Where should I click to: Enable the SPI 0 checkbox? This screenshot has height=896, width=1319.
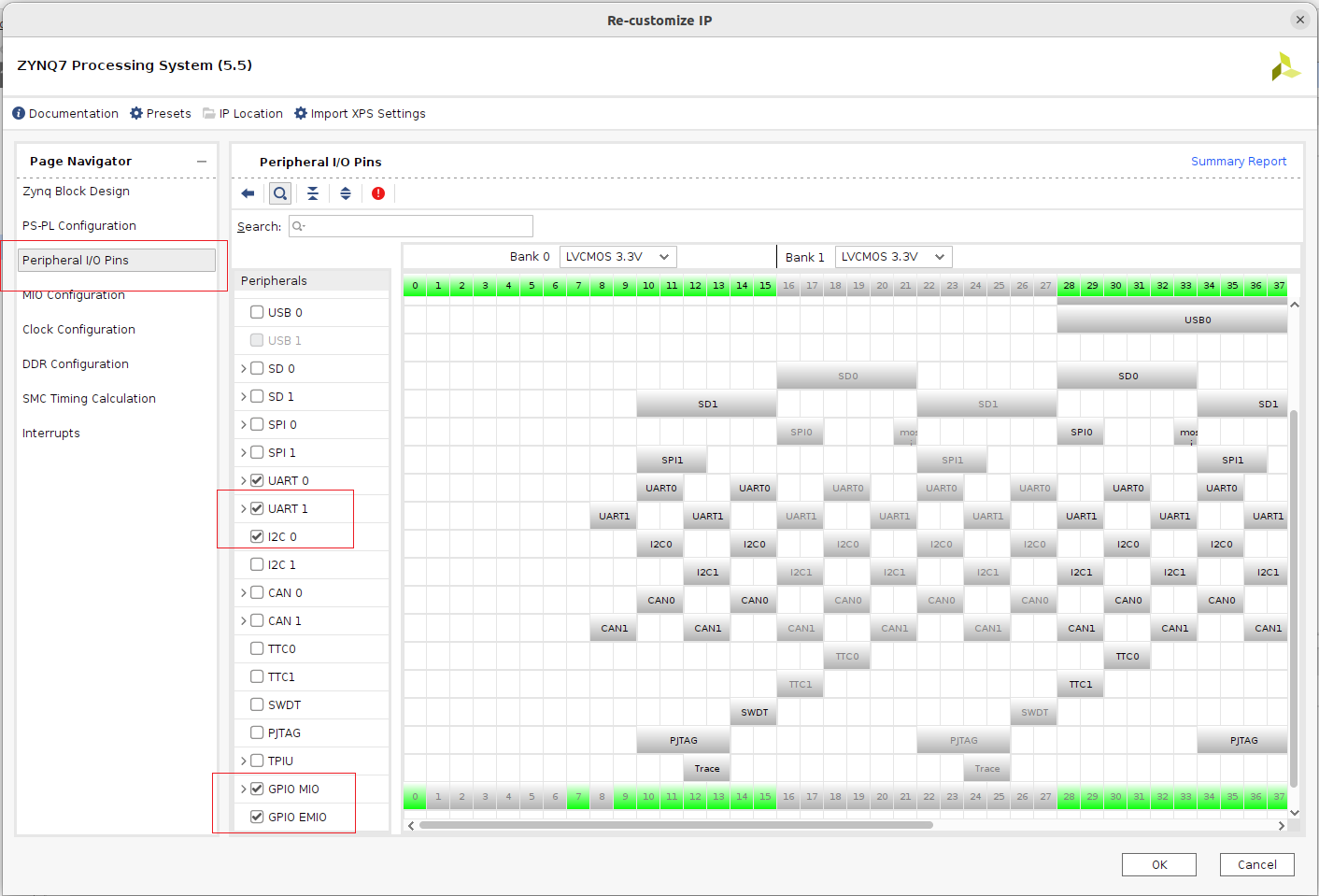[257, 424]
